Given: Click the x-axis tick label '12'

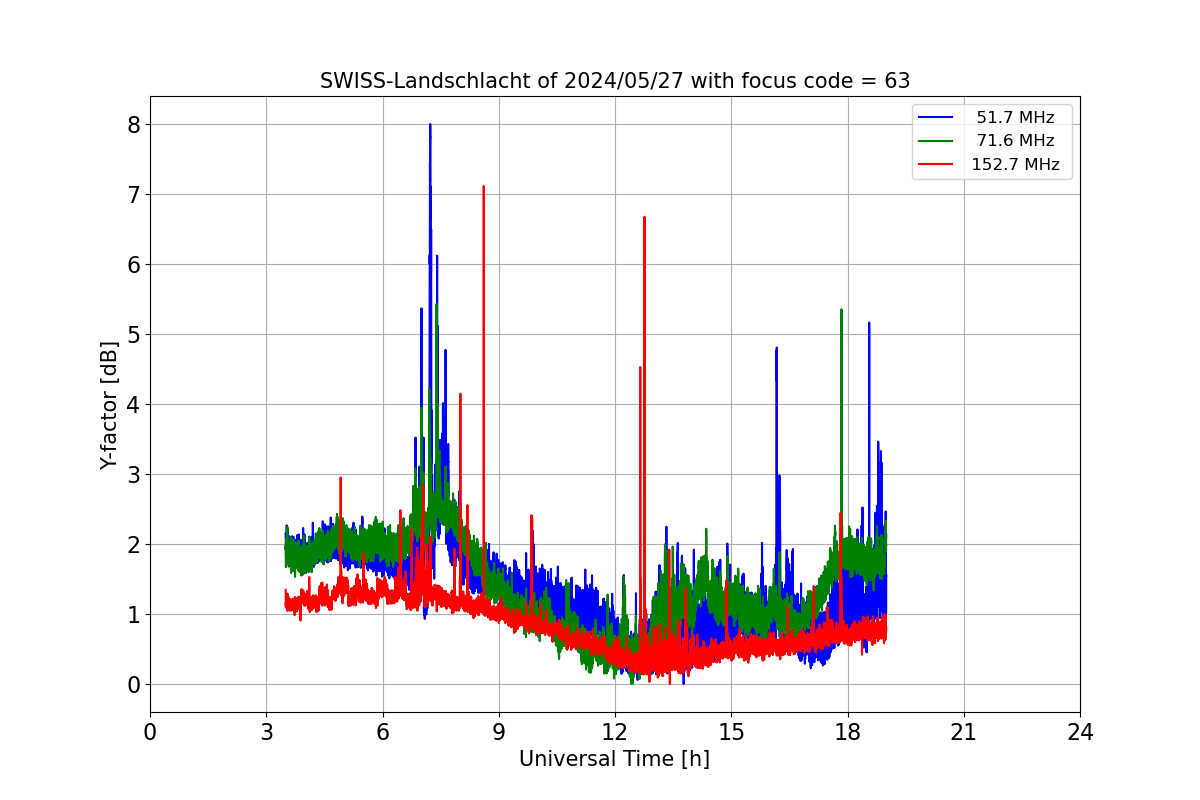Looking at the screenshot, I should pos(615,732).
